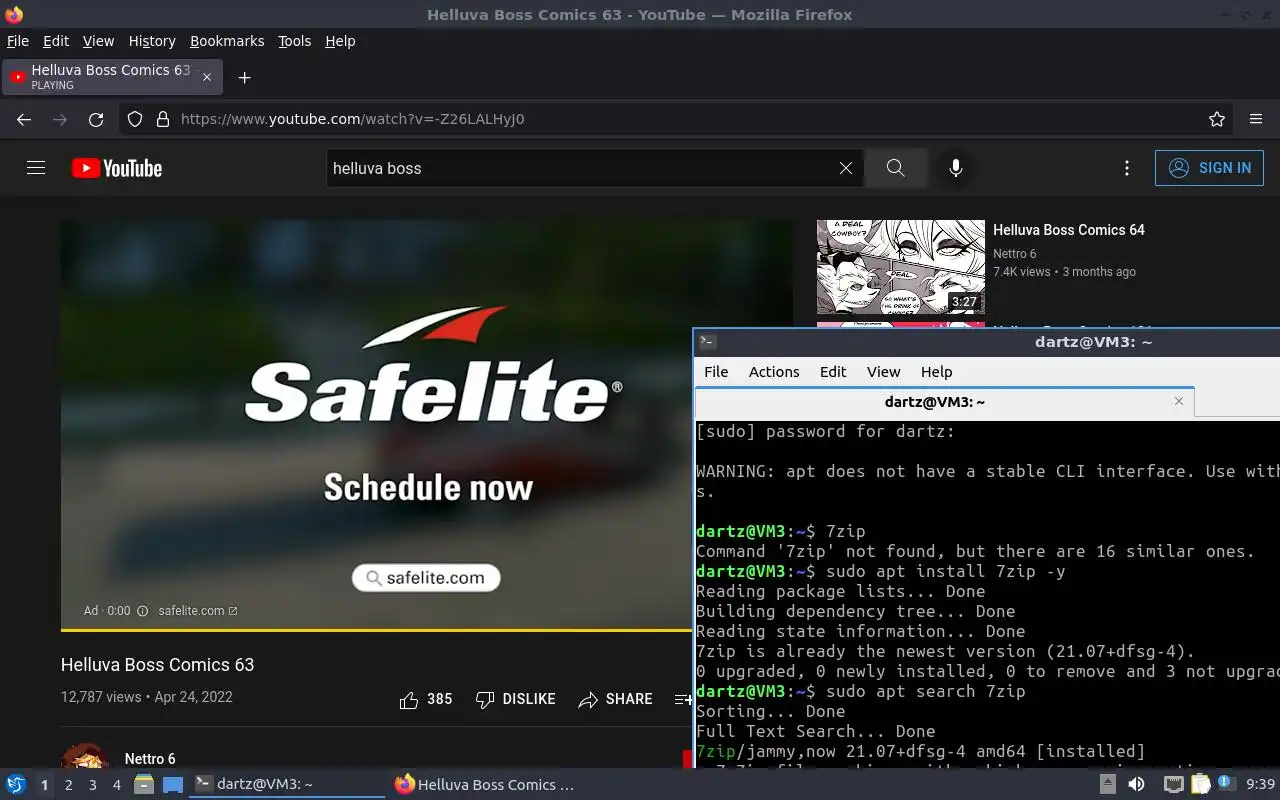This screenshot has width=1280, height=800.
Task: Click the magnifier search button
Action: [895, 168]
